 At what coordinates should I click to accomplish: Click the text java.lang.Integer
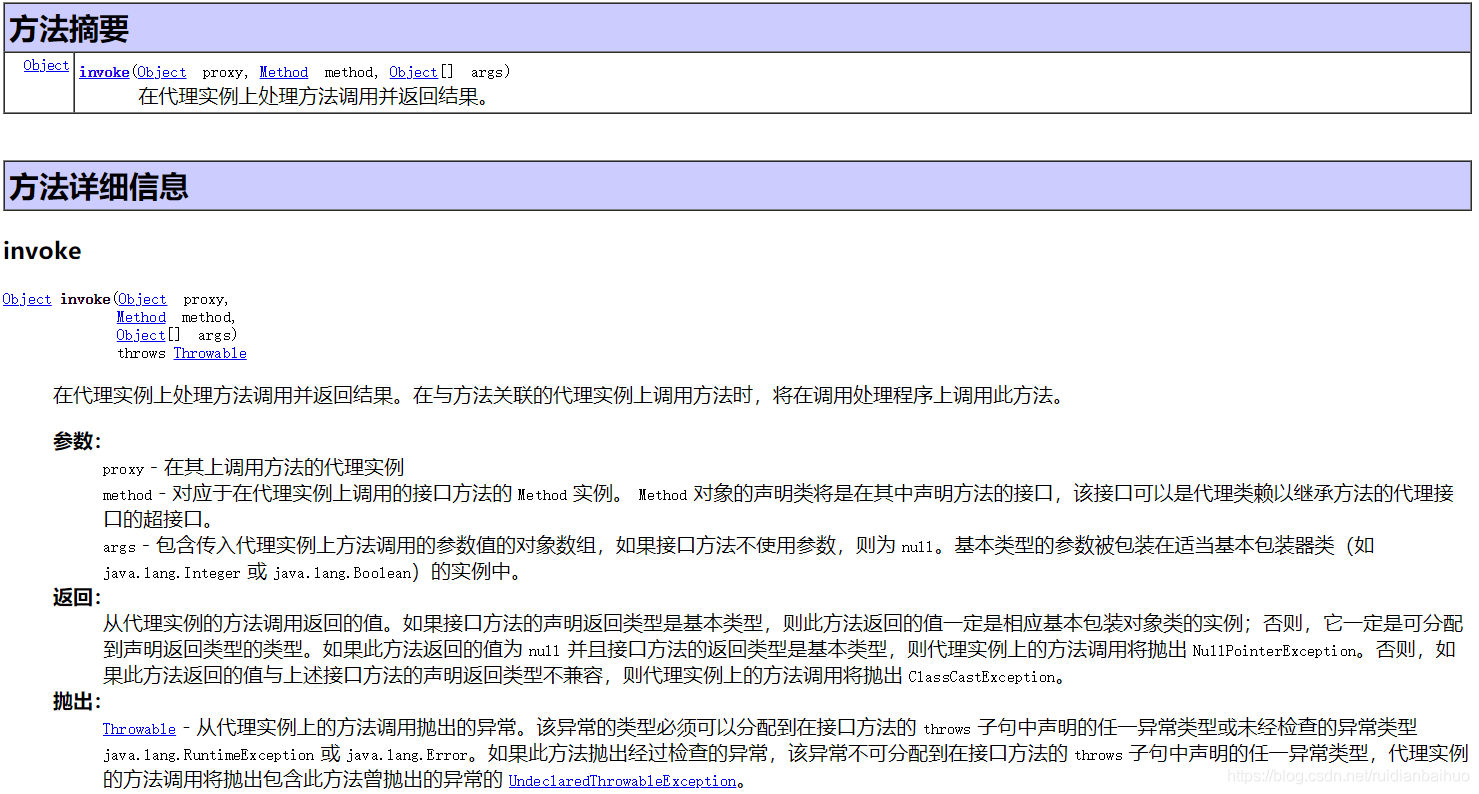[172, 573]
